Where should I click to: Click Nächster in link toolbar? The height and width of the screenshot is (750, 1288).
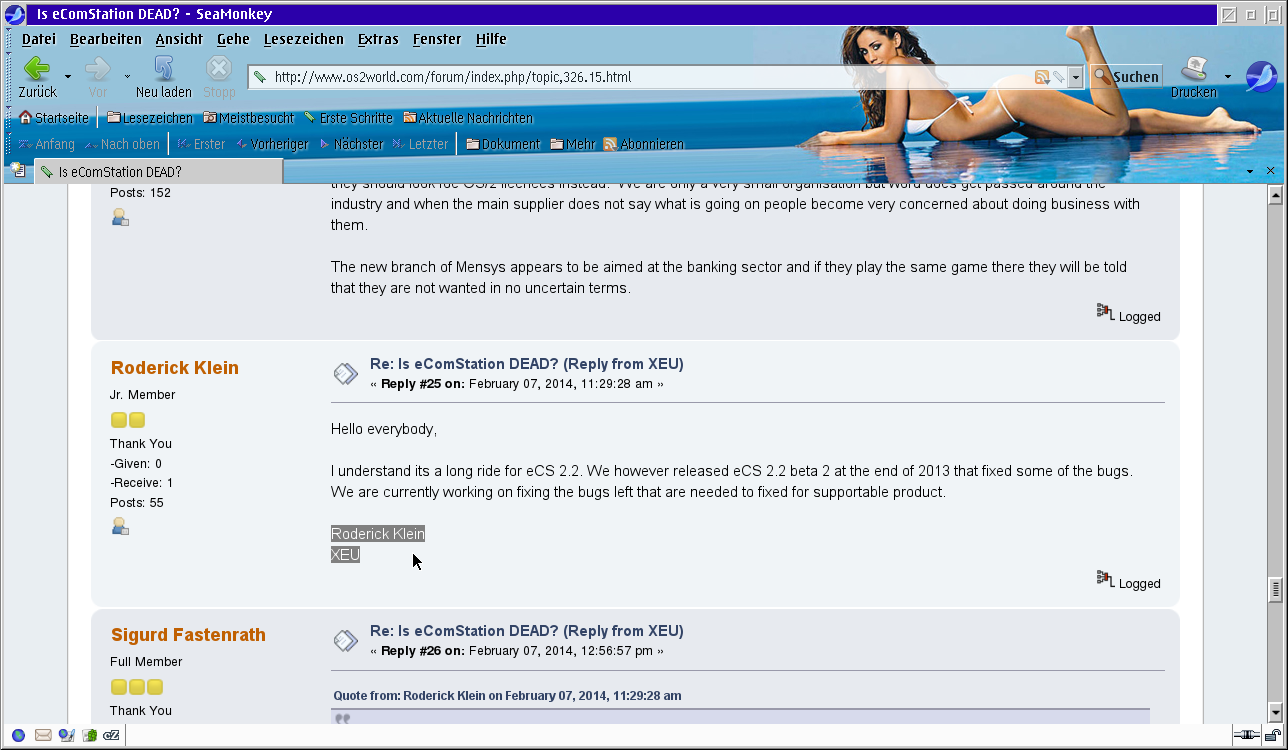(x=351, y=144)
